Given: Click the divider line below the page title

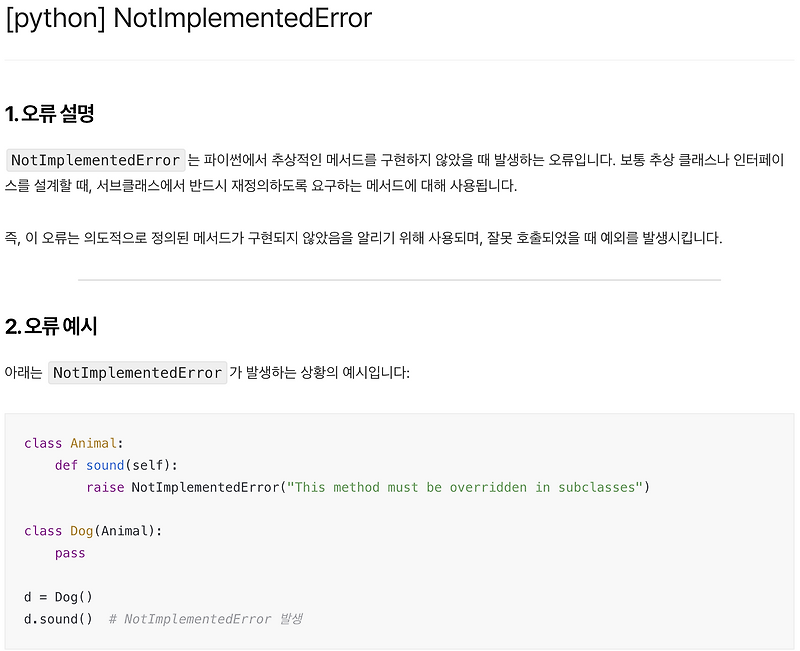Looking at the screenshot, I should 400,62.
